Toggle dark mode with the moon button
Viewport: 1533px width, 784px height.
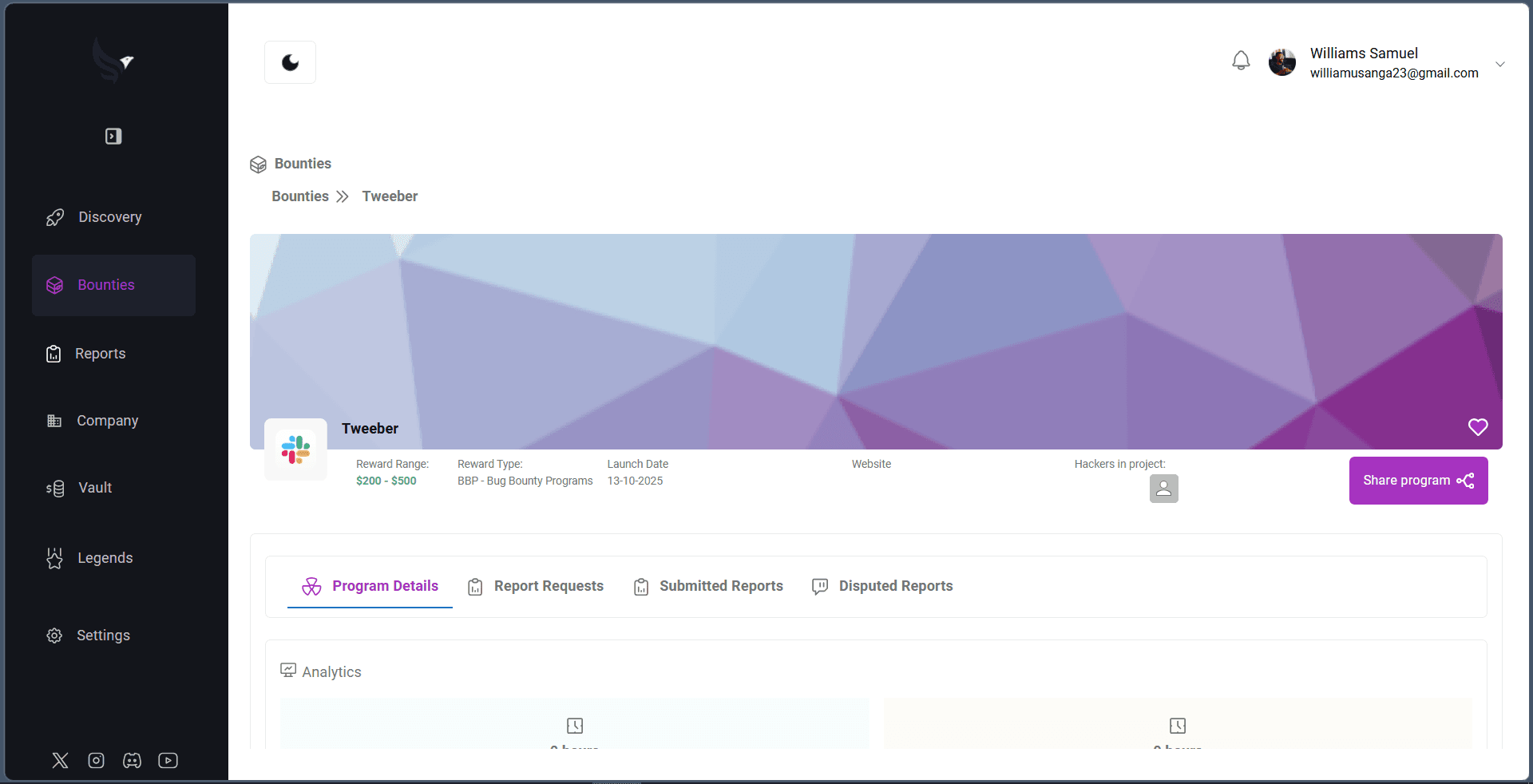(290, 62)
